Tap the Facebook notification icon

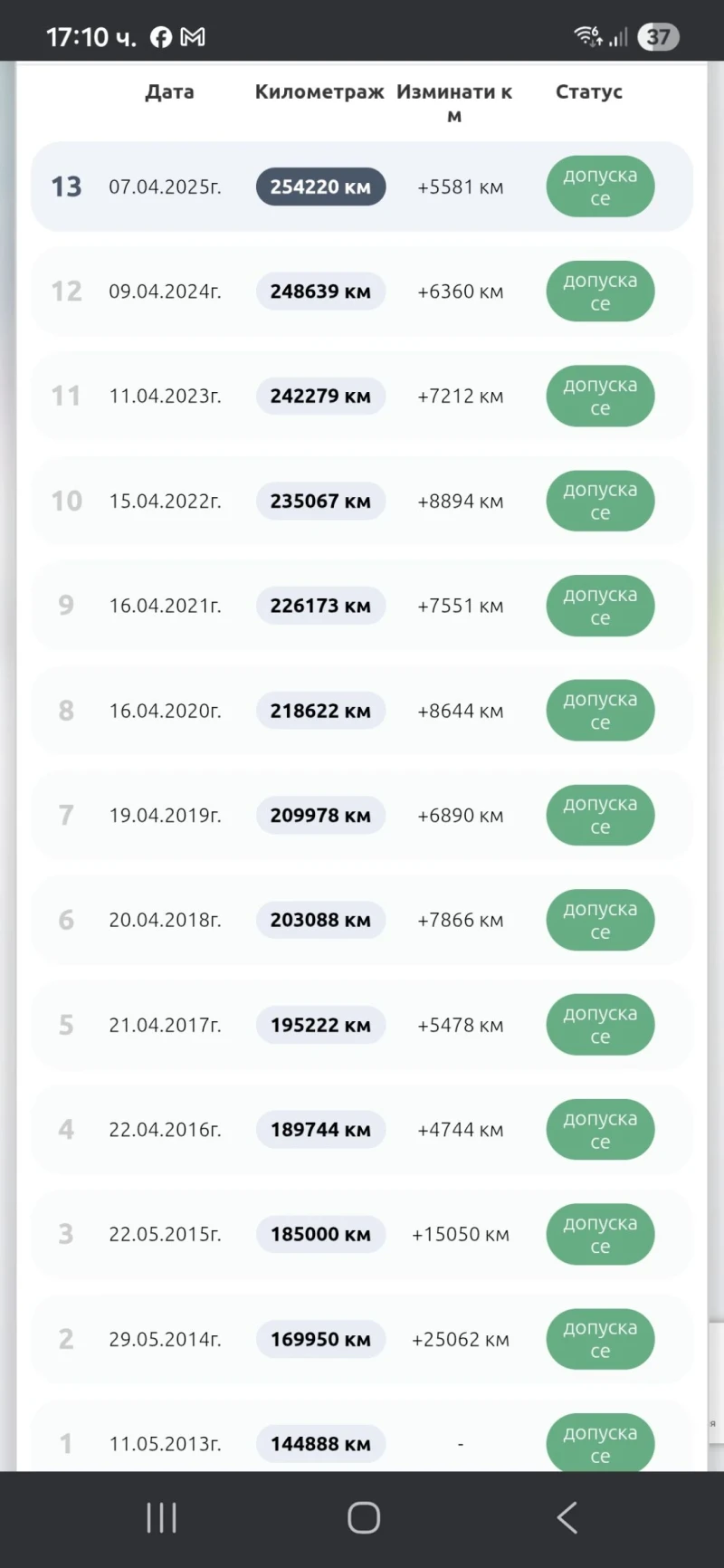pyautogui.click(x=161, y=37)
